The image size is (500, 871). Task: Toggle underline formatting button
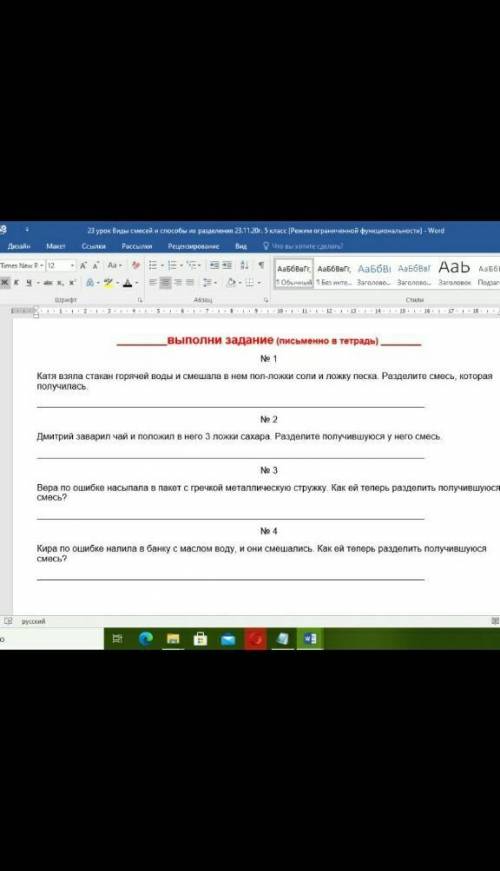click(28, 283)
